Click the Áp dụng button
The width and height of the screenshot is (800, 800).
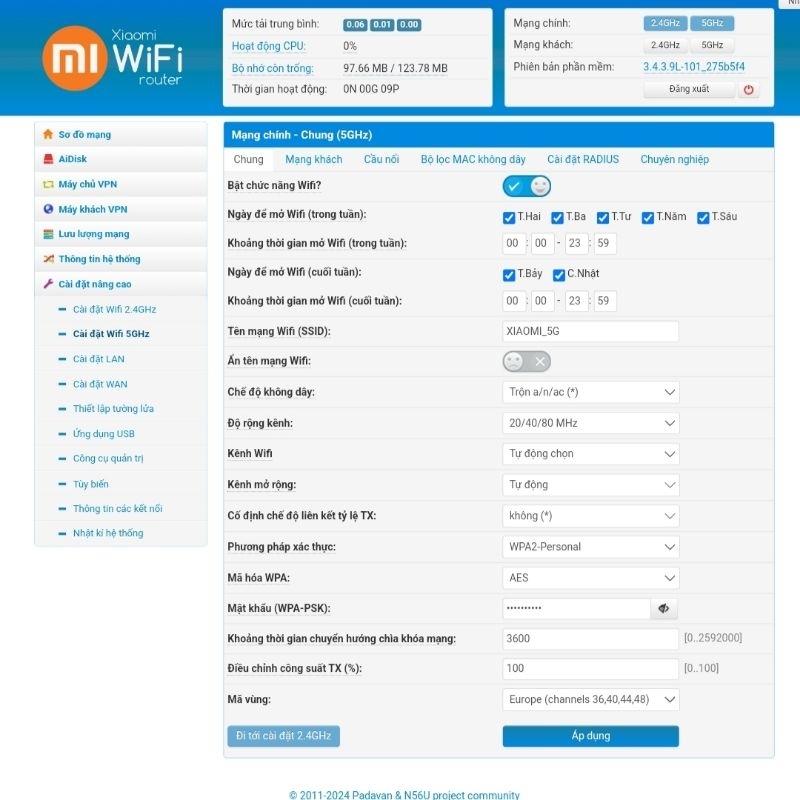590,736
